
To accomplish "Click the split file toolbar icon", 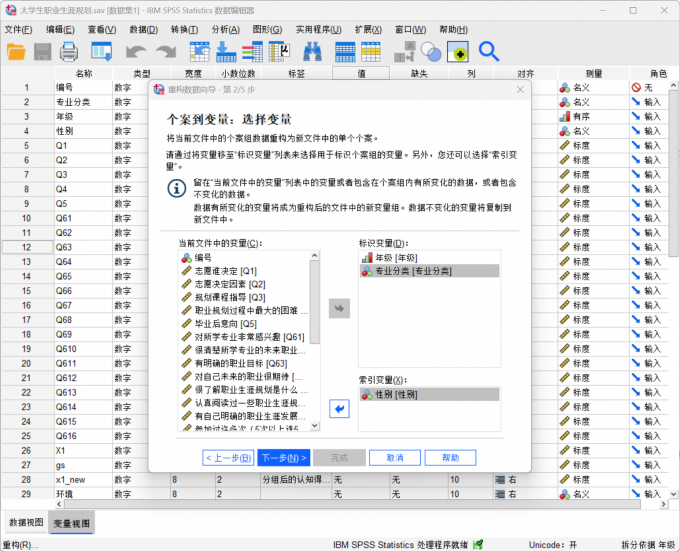I will pyautogui.click(x=405, y=52).
